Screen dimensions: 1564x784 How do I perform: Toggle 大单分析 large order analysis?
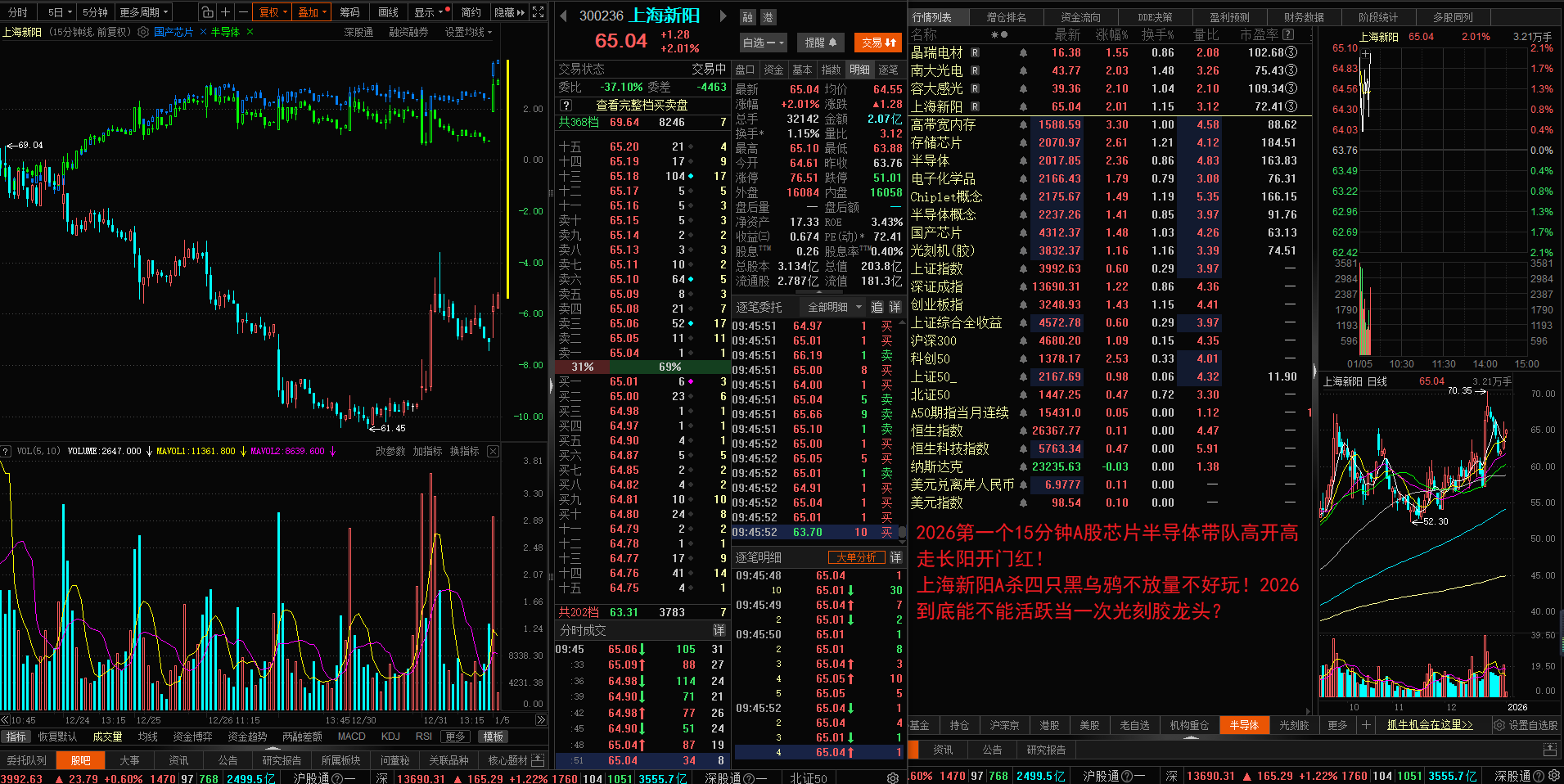857,557
